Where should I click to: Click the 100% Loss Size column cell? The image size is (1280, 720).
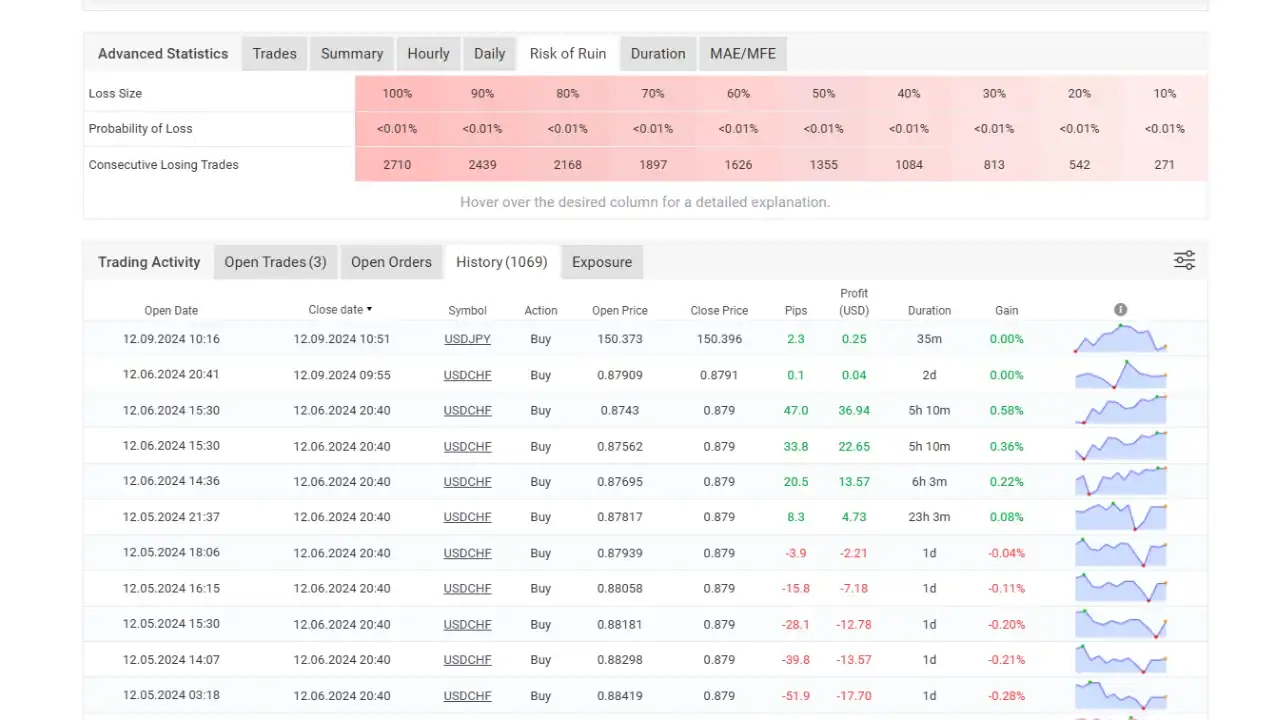pyautogui.click(x=396, y=93)
